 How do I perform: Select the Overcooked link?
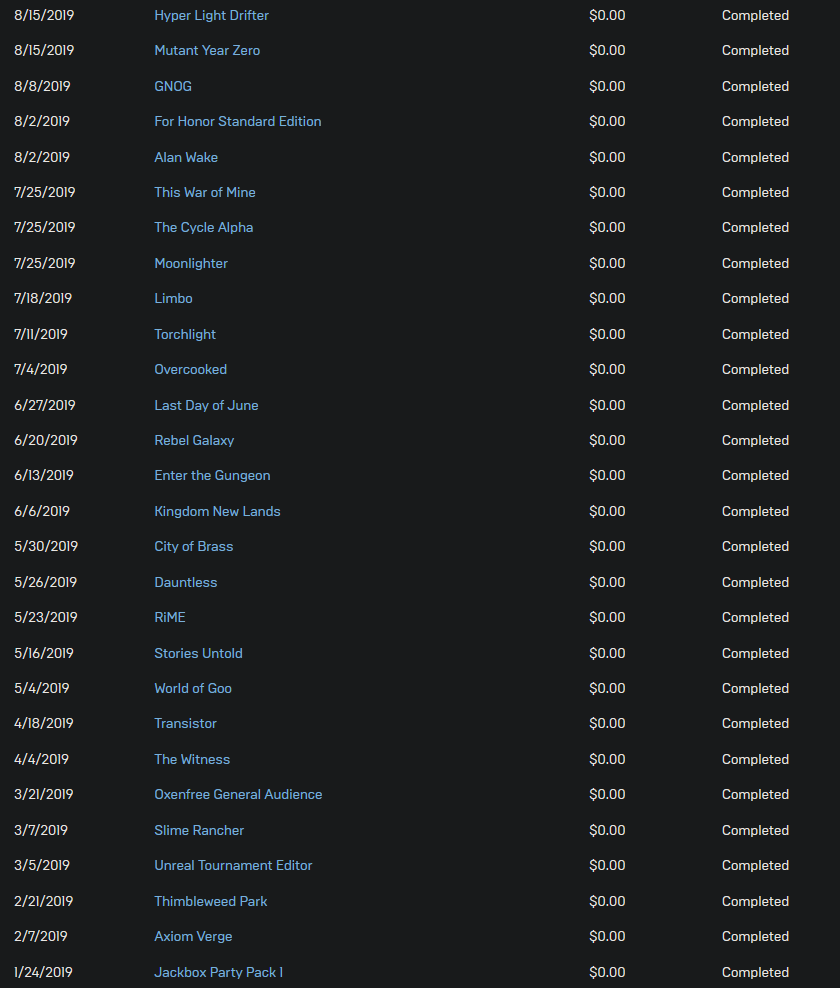pos(190,370)
